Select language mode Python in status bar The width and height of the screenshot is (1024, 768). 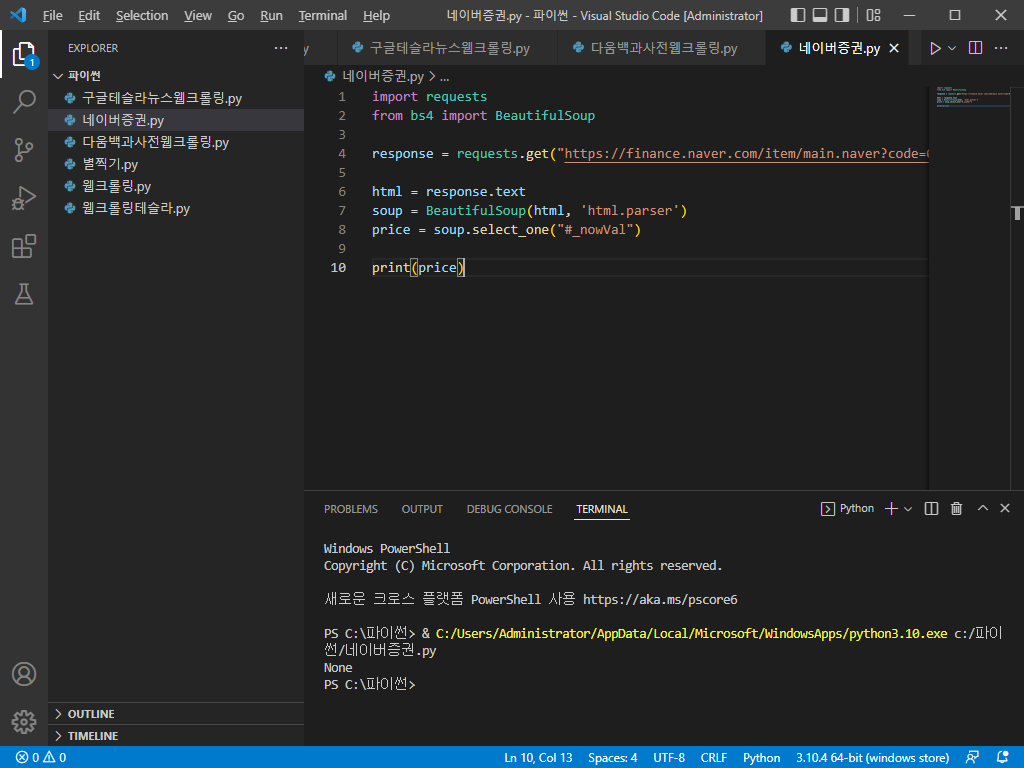click(x=761, y=758)
